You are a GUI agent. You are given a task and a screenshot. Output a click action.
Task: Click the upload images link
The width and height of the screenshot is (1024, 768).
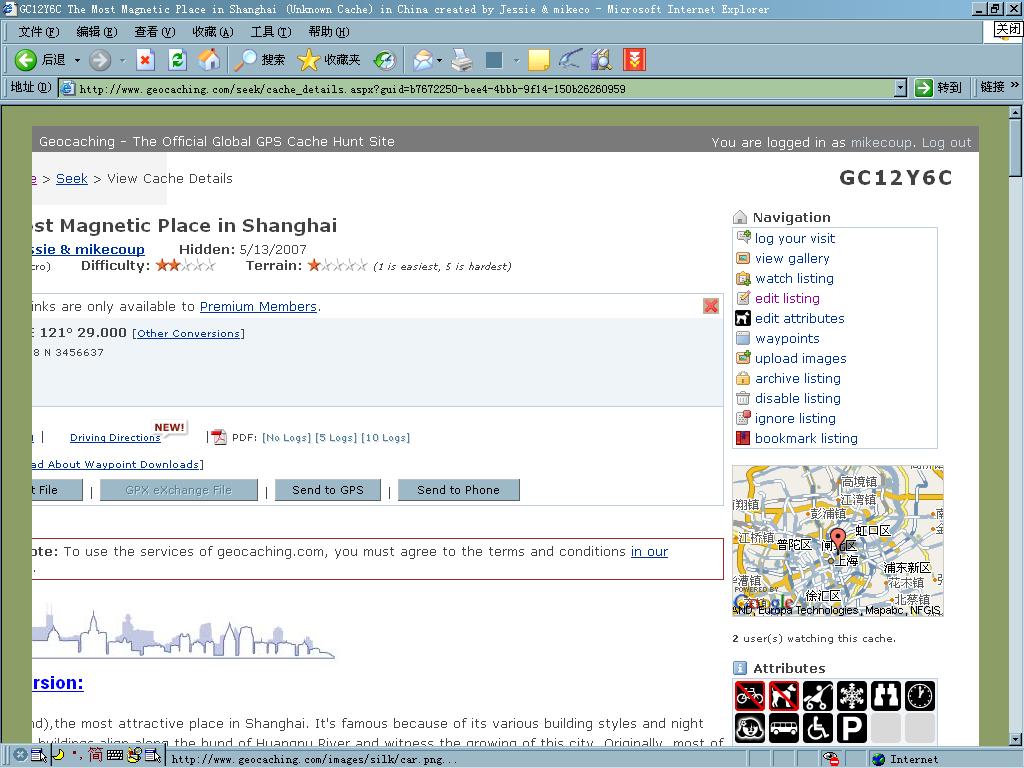coord(801,359)
